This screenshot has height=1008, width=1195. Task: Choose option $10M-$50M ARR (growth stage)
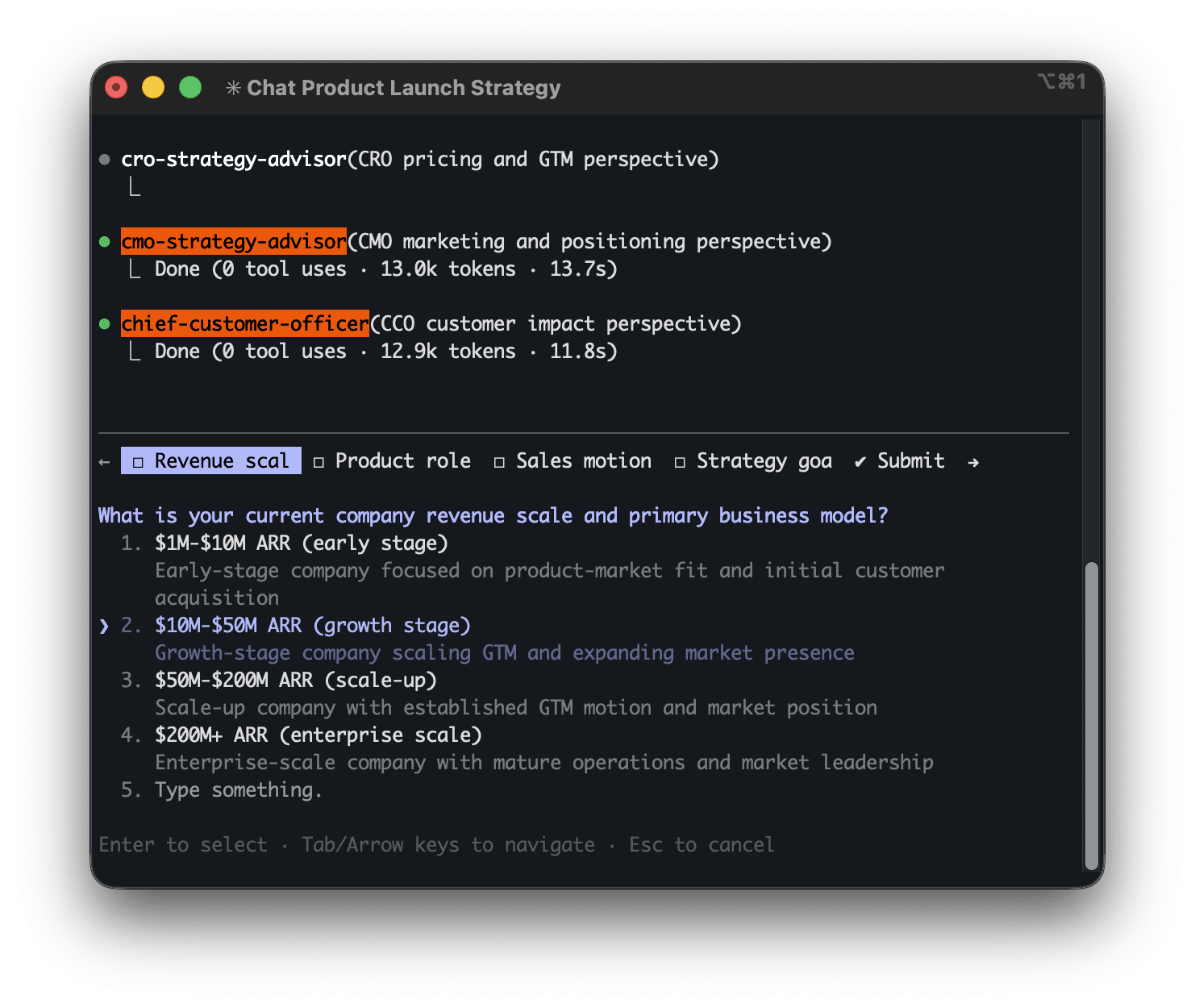click(312, 625)
